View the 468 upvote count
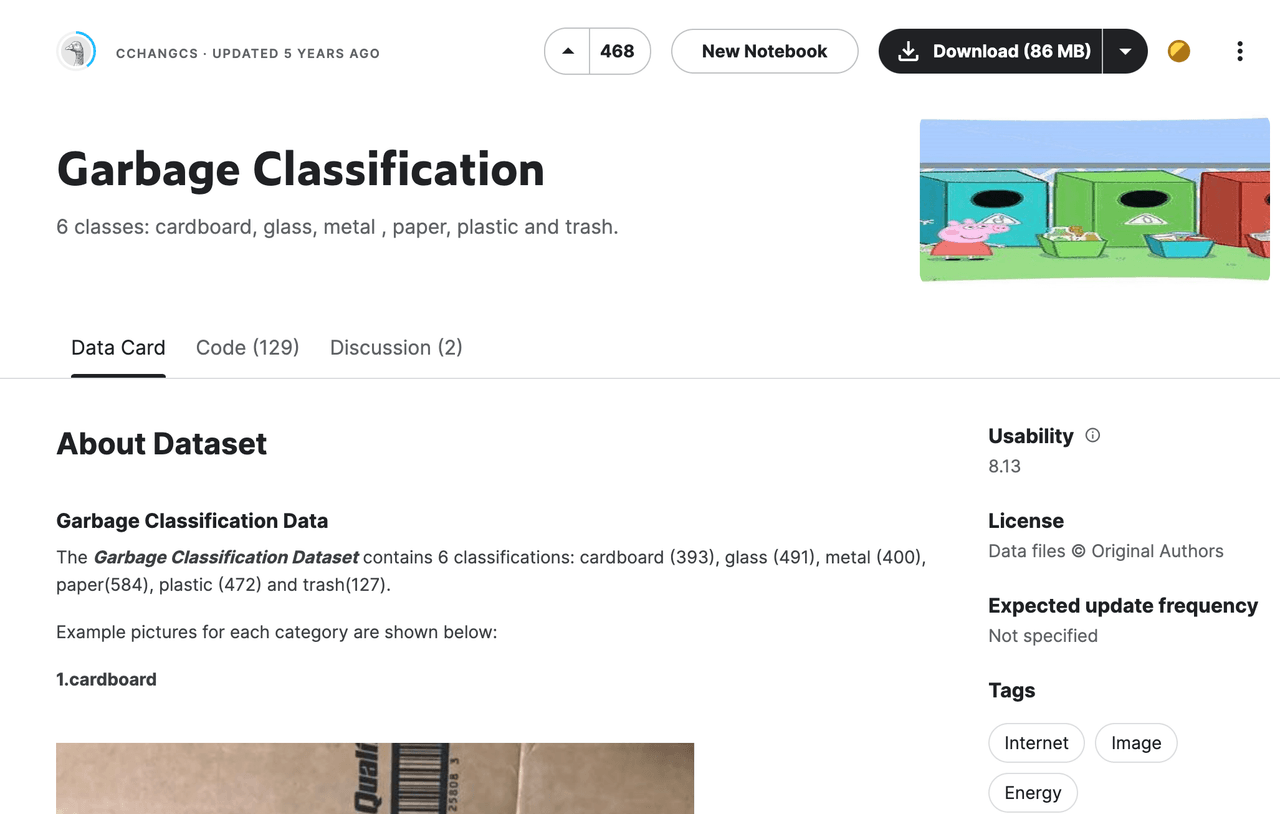1280x814 pixels. tap(618, 51)
